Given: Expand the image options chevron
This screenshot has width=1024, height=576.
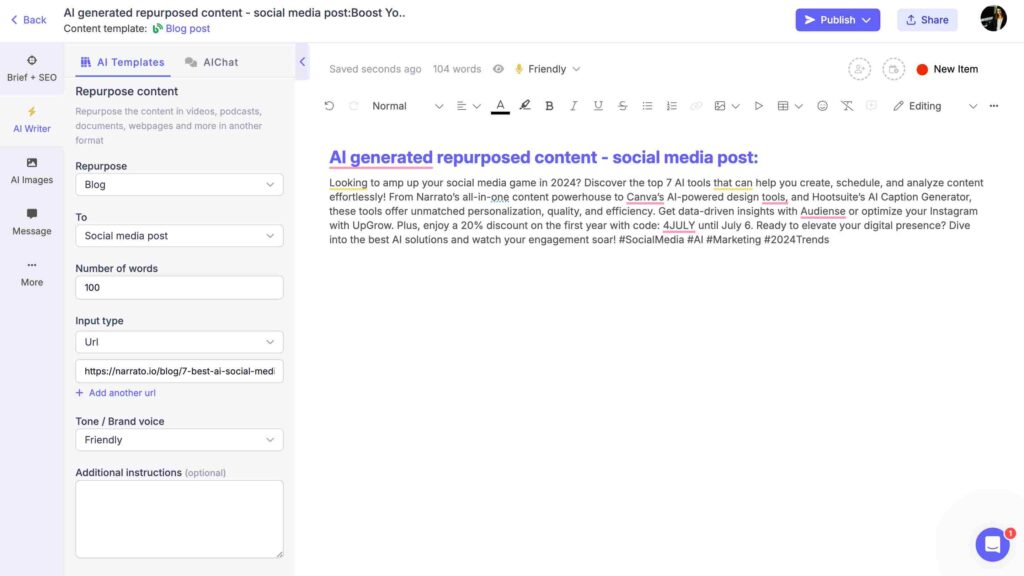Looking at the screenshot, I should (x=735, y=106).
